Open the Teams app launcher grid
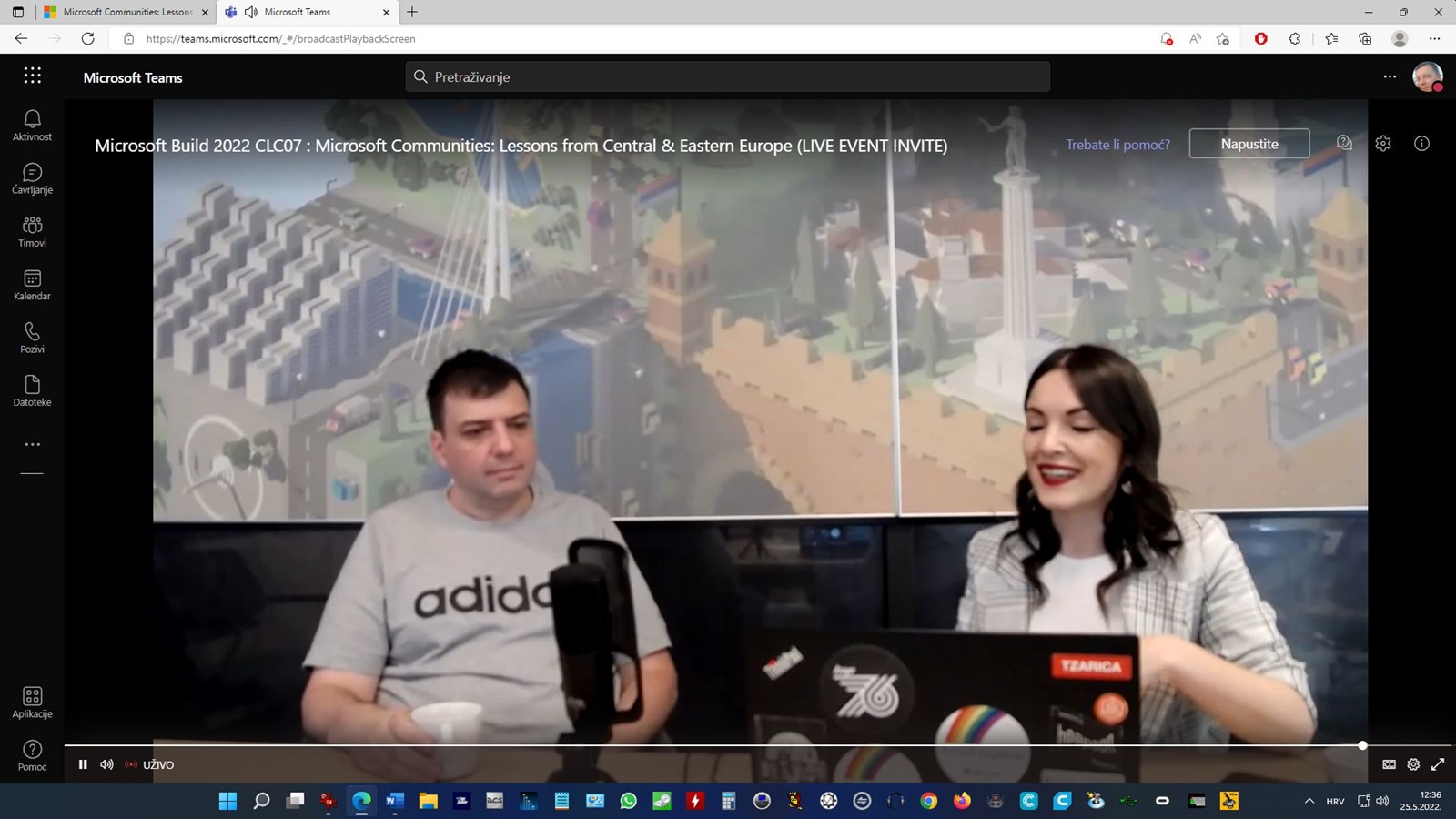This screenshot has height=819, width=1456. 33,76
